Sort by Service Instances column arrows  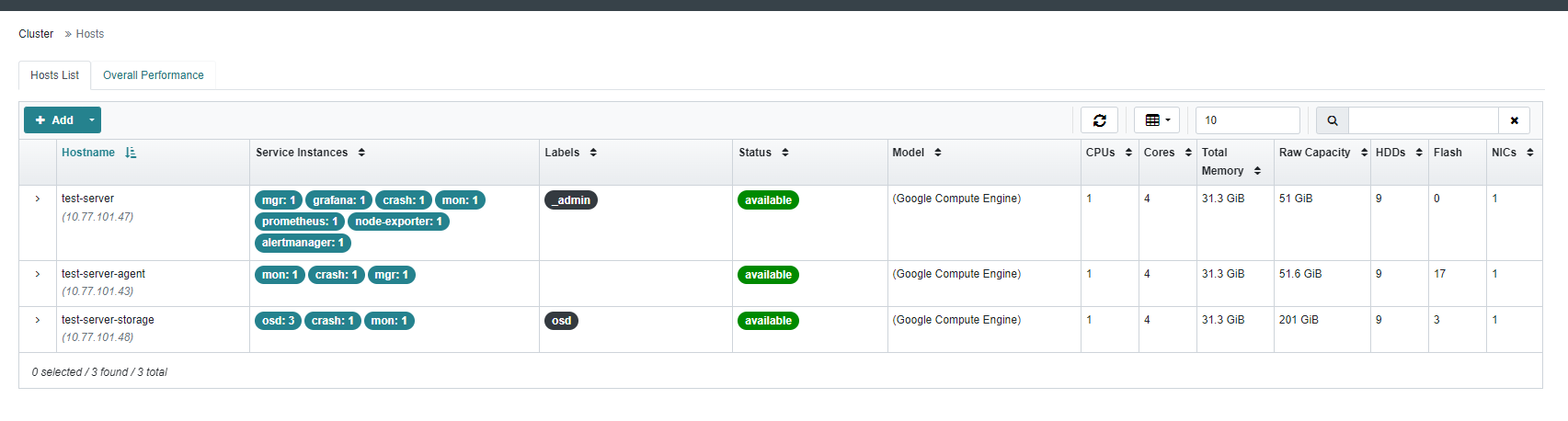point(361,153)
